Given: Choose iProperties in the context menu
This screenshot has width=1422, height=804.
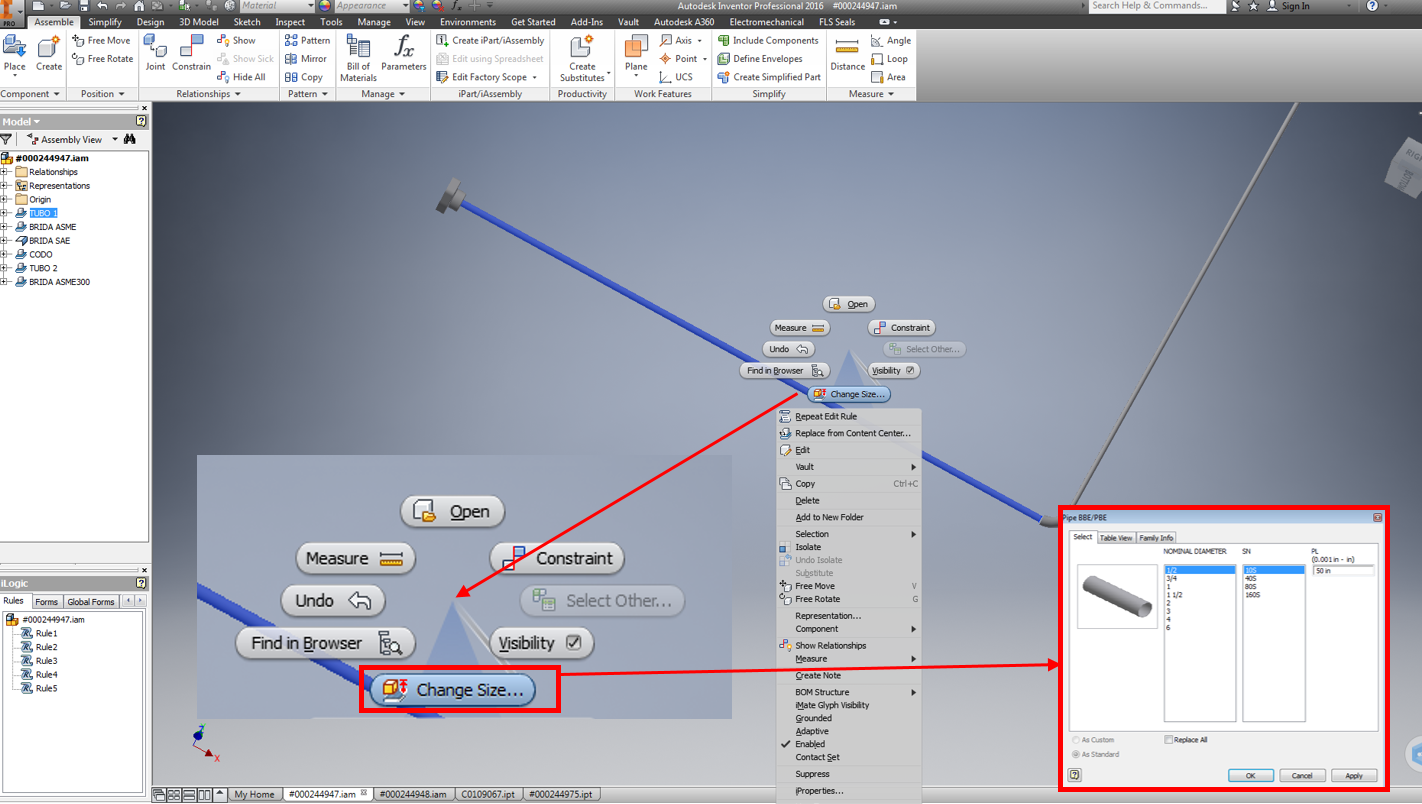Looking at the screenshot, I should coord(848,791).
